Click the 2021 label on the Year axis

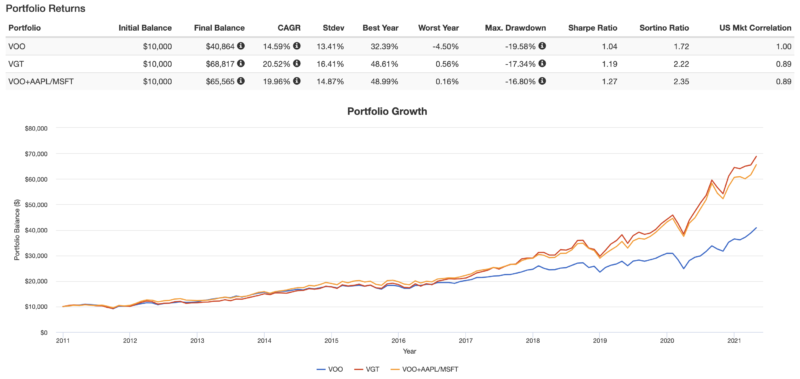[x=734, y=341]
